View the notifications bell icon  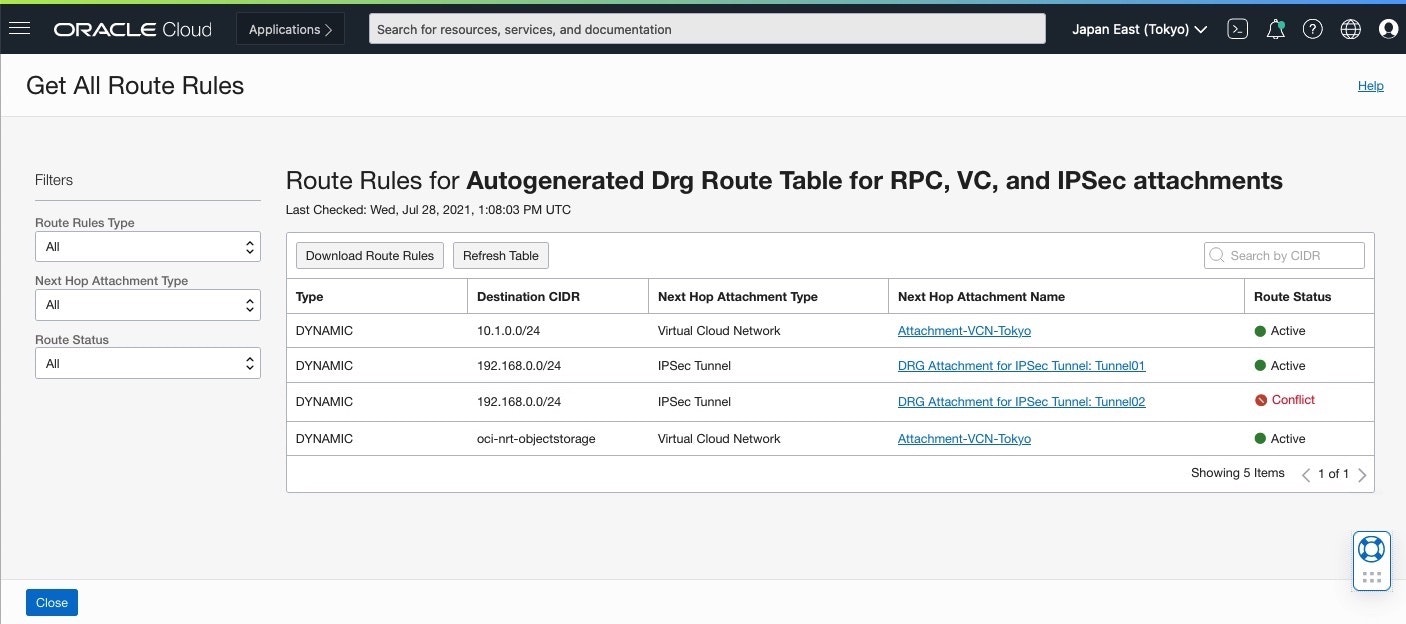[x=1275, y=29]
